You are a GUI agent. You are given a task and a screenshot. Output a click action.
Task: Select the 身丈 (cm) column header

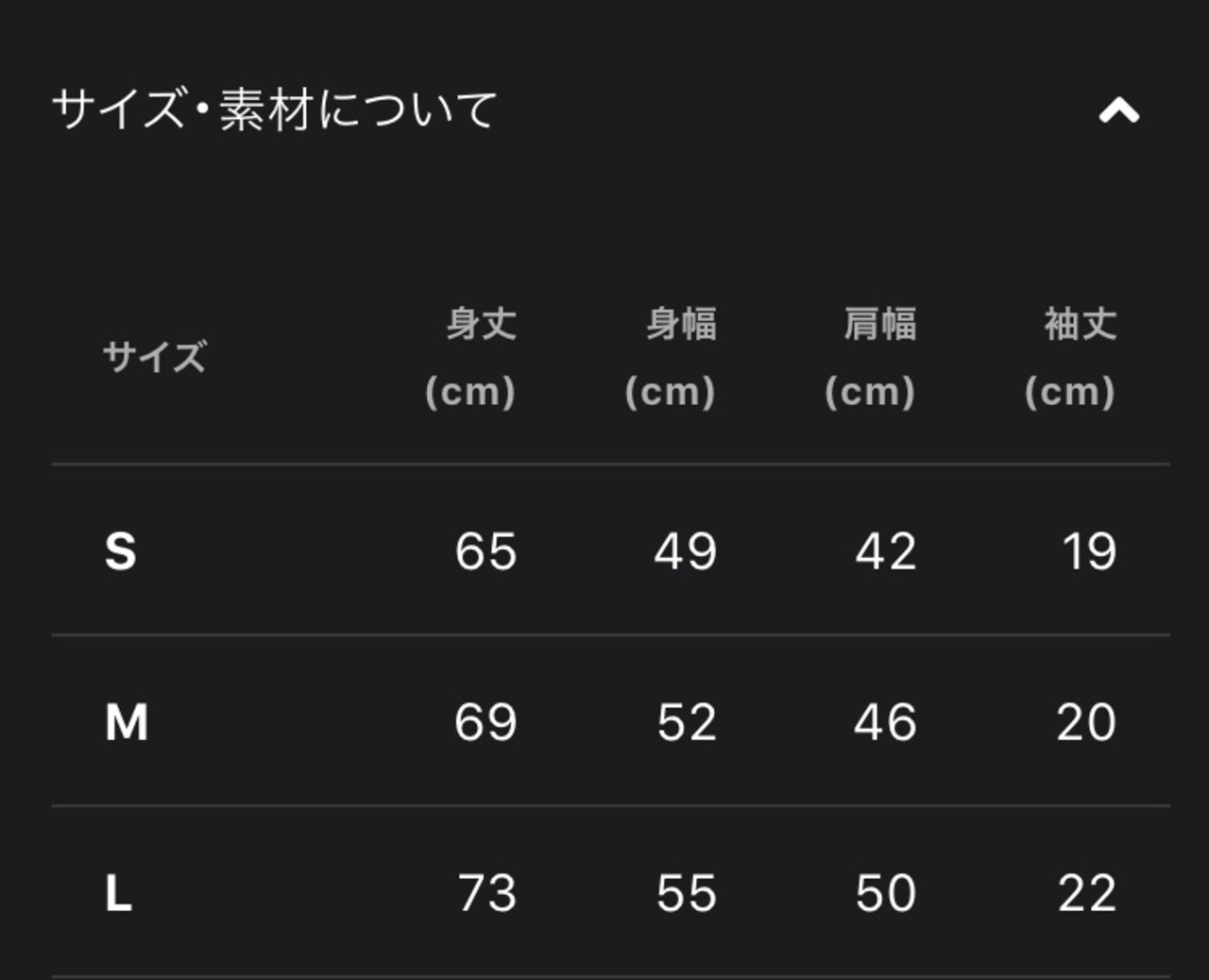click(471, 358)
